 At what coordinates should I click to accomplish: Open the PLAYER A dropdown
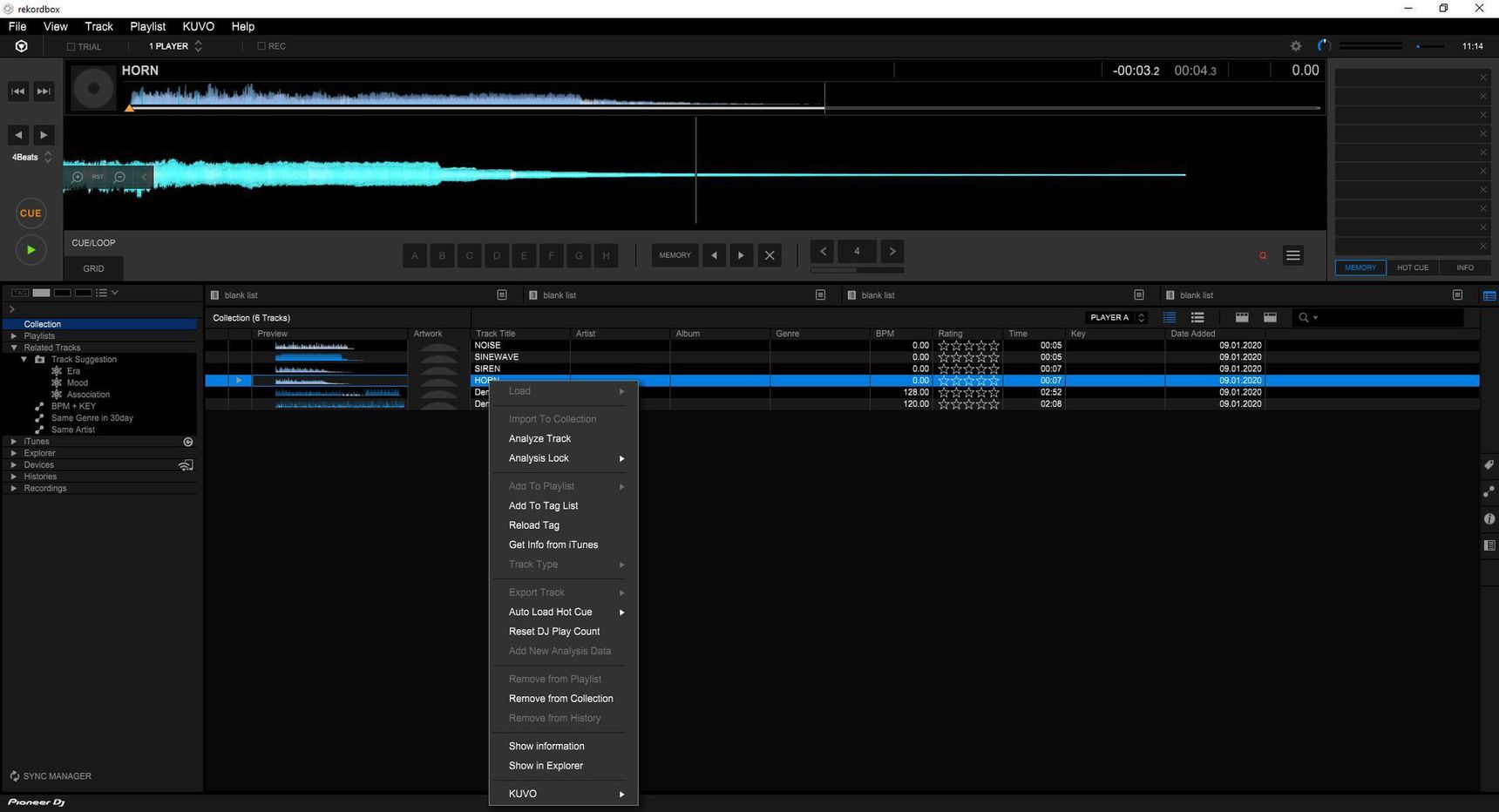click(1116, 318)
